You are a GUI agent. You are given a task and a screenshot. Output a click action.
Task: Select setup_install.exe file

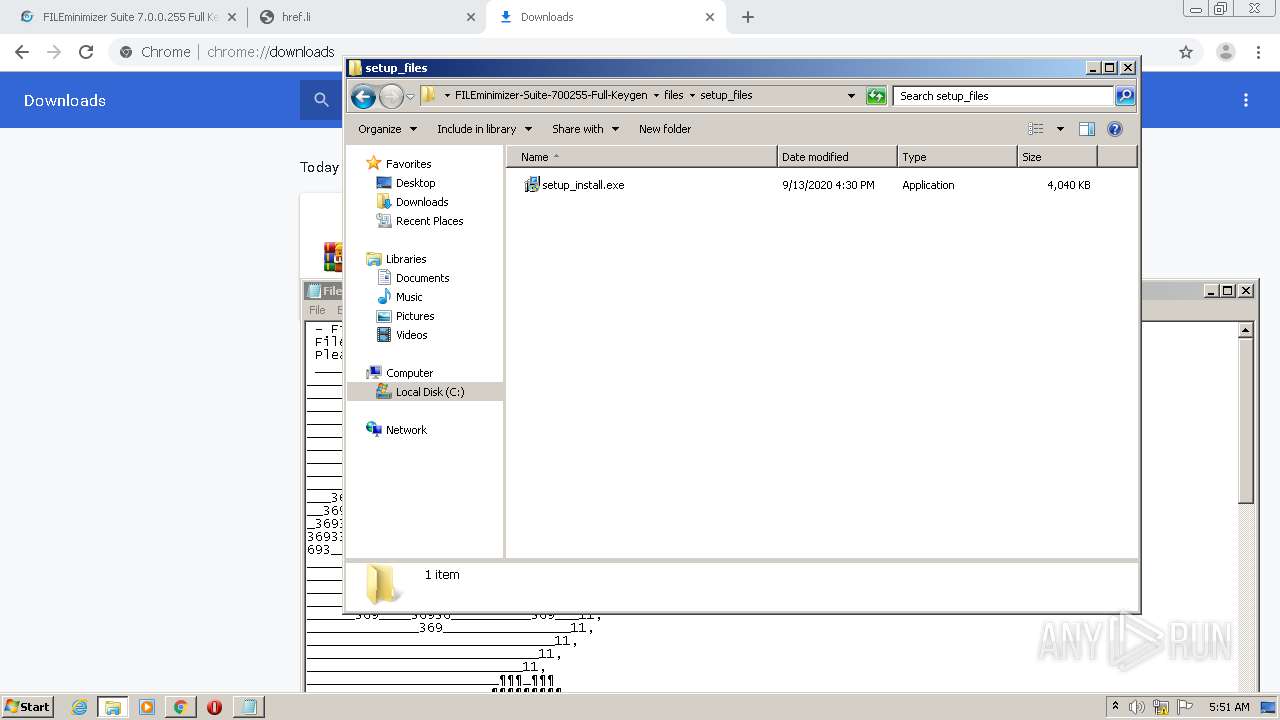(x=574, y=185)
